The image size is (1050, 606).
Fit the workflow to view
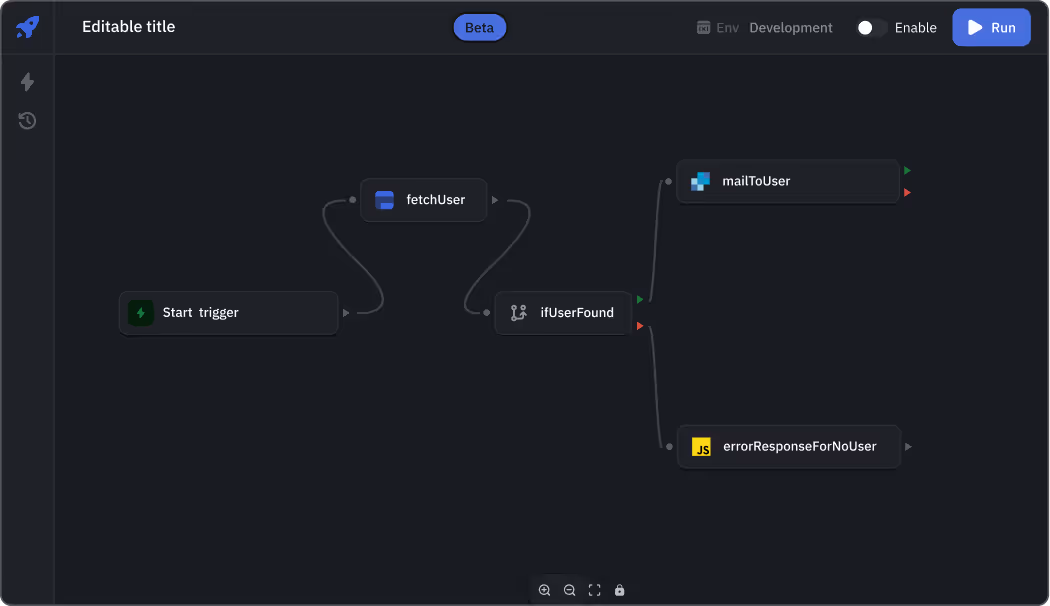point(594,590)
